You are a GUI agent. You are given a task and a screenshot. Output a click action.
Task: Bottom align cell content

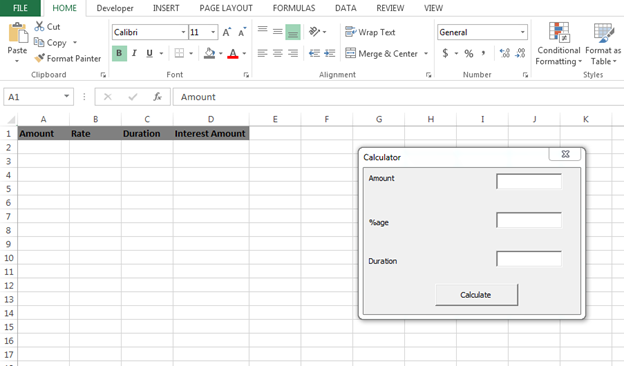(293, 33)
